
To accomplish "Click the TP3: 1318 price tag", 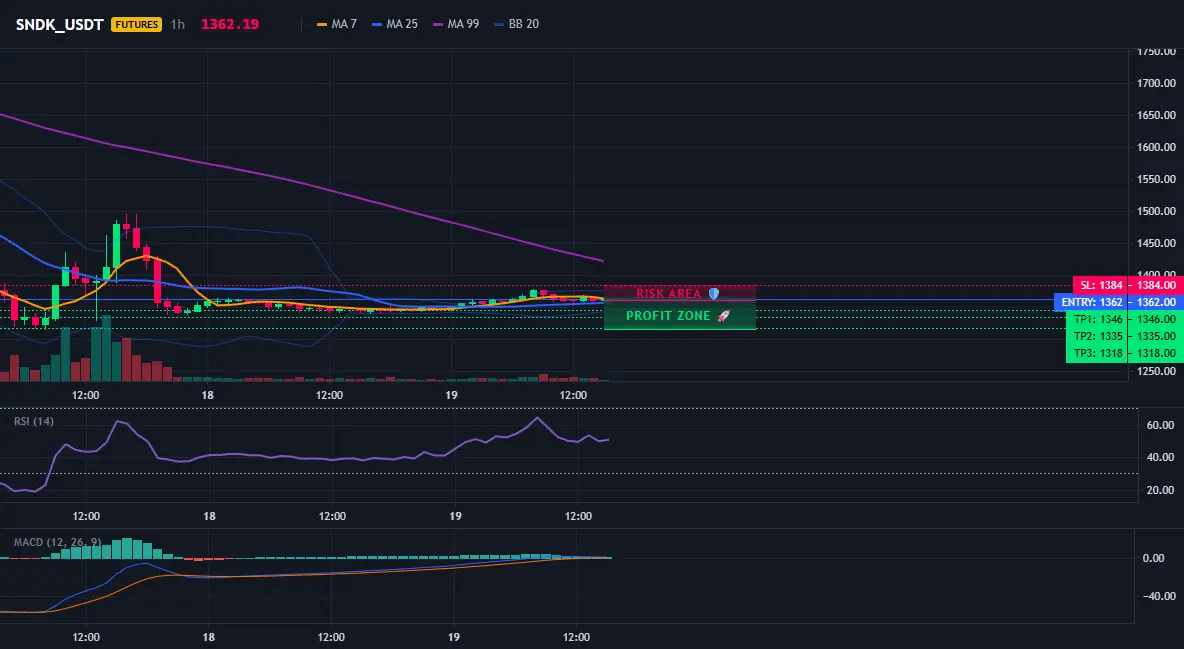I will pos(1124,353).
